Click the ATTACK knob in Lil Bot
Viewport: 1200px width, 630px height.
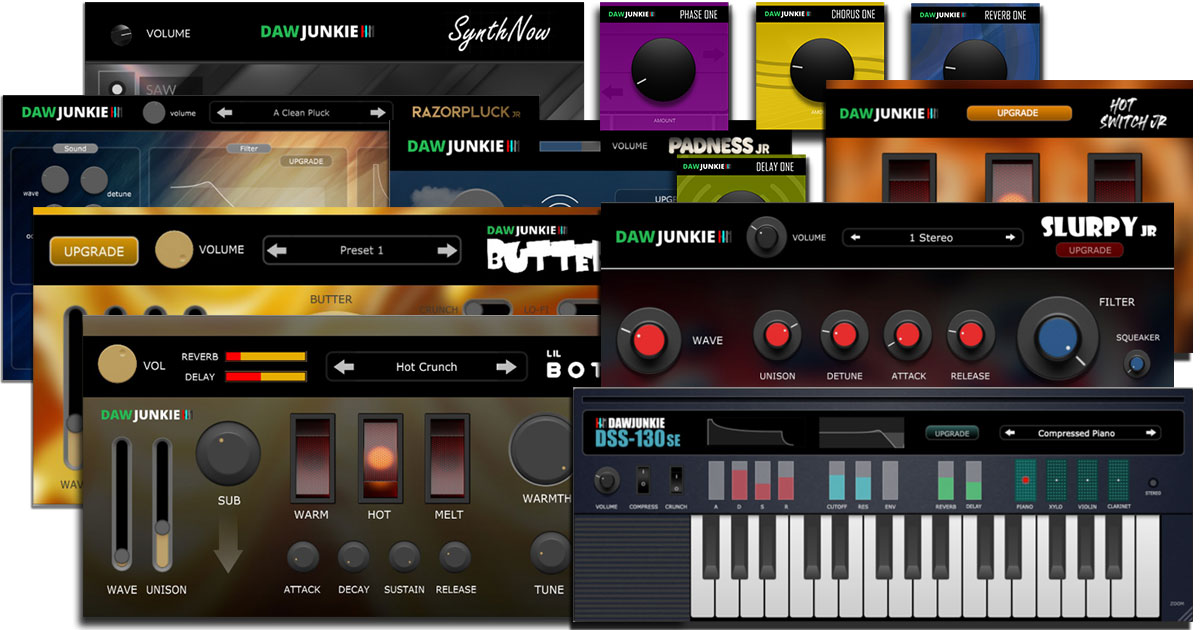(302, 557)
